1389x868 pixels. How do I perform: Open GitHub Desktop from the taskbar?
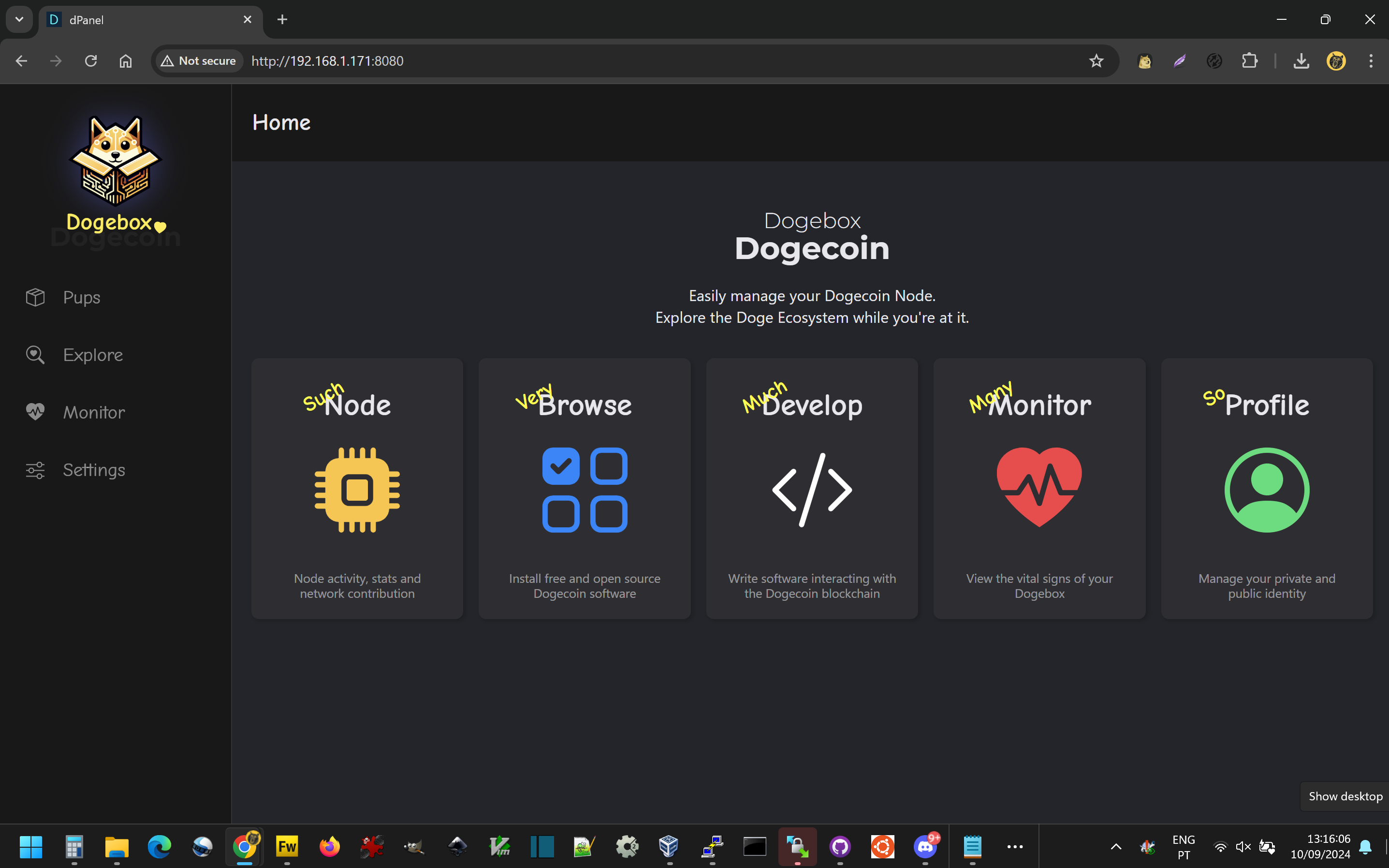(840, 846)
